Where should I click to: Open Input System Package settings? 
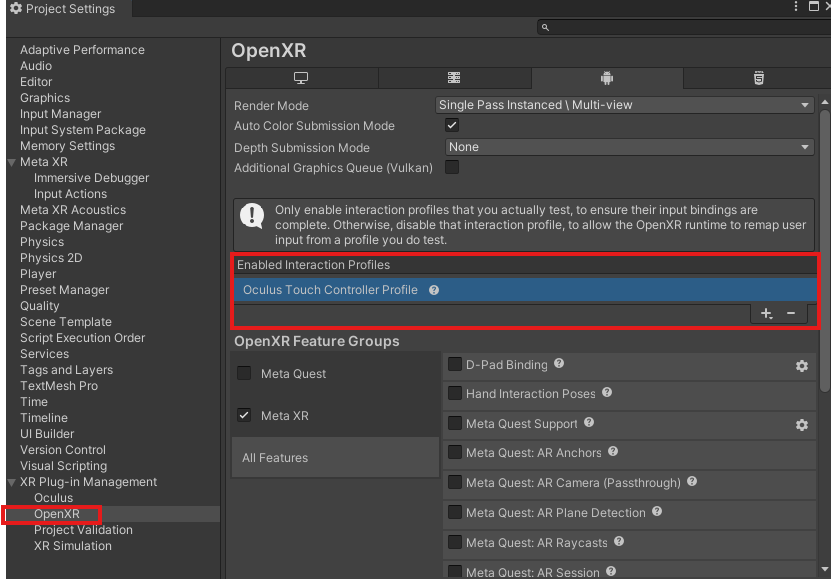(83, 130)
